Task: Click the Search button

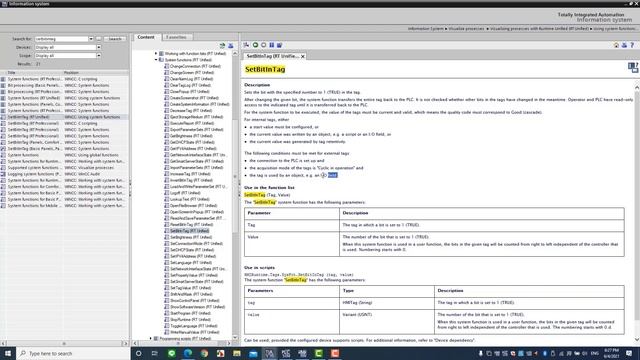Action: [x=115, y=39]
